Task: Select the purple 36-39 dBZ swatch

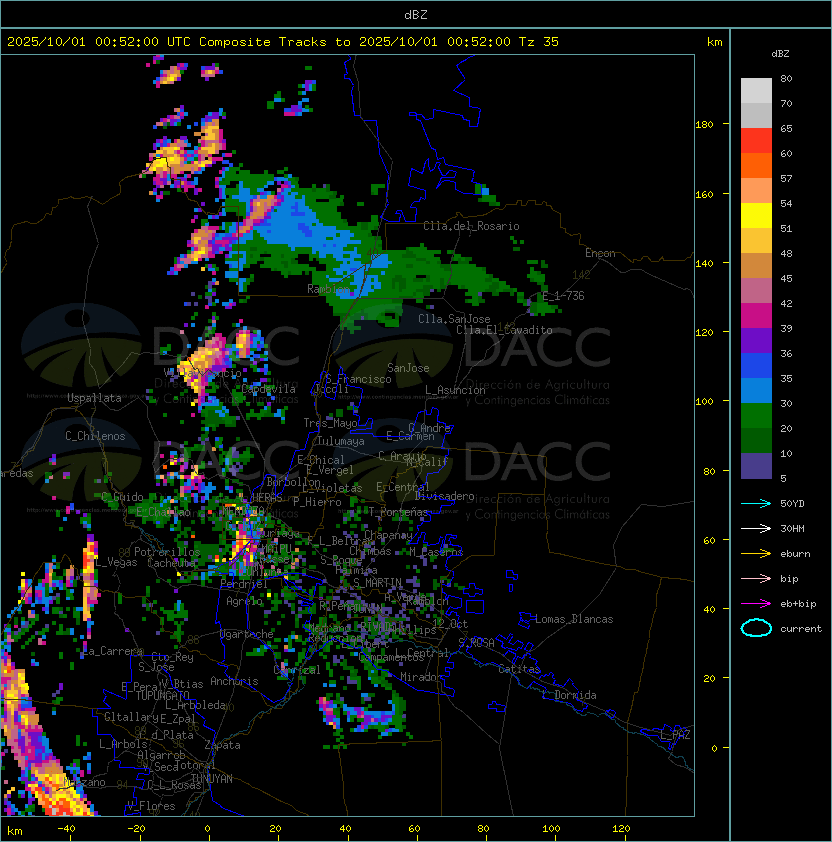Action: click(x=756, y=340)
